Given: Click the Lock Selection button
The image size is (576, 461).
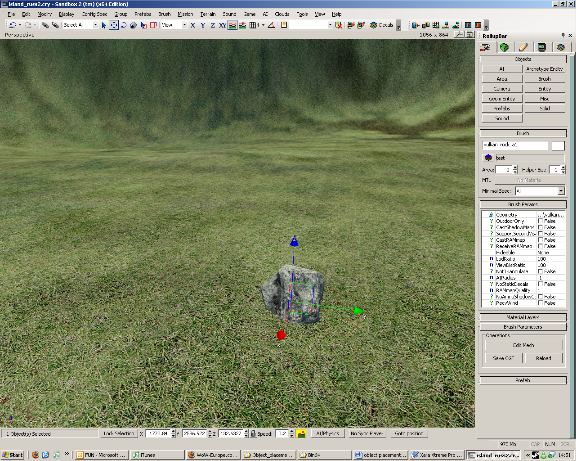Looking at the screenshot, I should 119,433.
